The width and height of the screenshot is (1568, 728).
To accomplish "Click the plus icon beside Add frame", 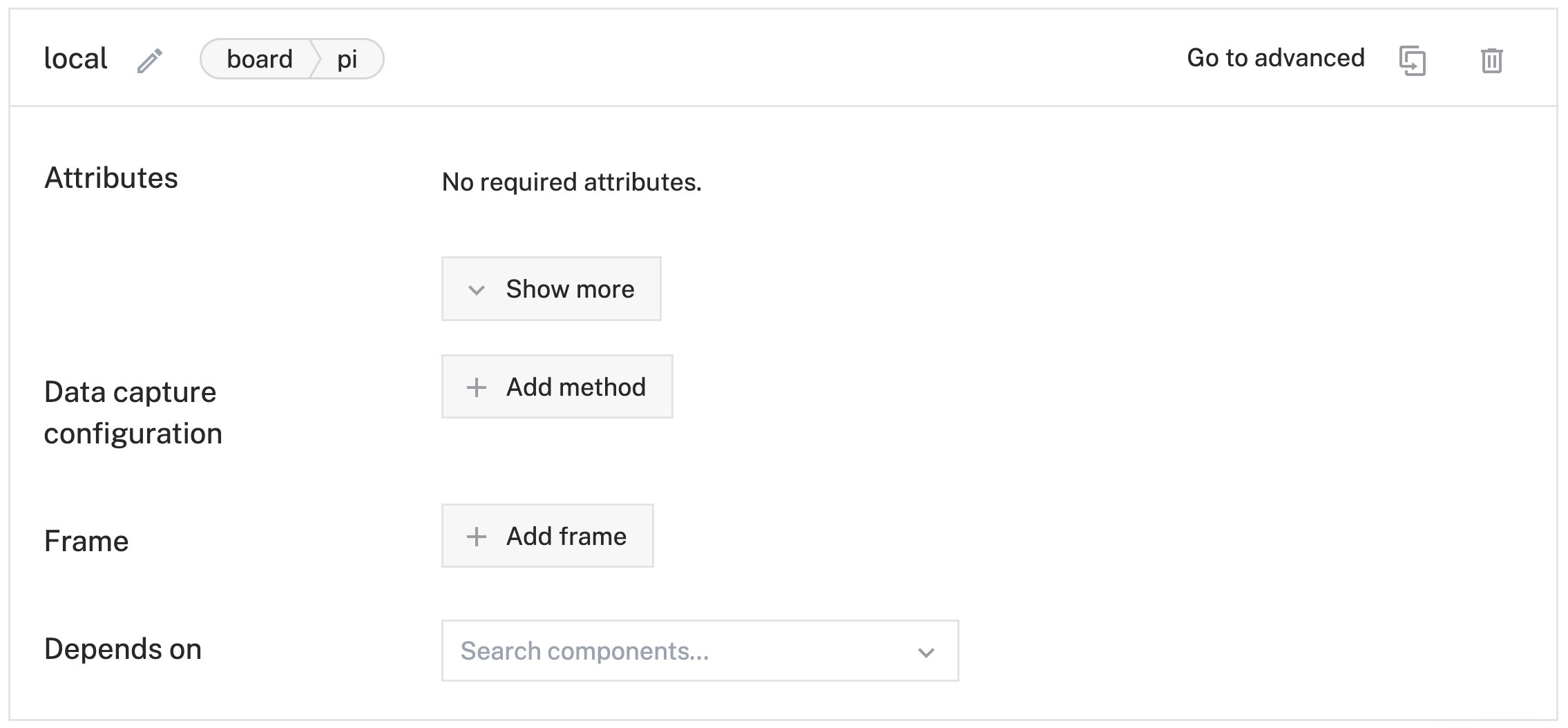I will coord(477,537).
